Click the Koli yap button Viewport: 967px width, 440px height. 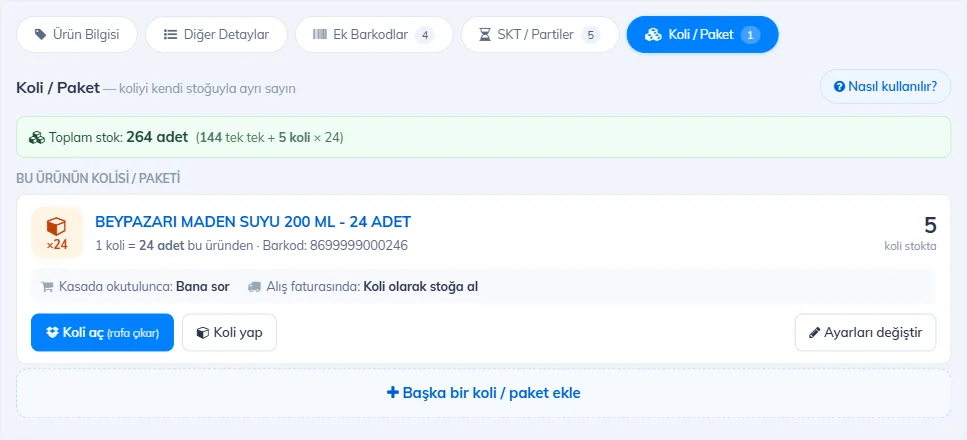(229, 333)
